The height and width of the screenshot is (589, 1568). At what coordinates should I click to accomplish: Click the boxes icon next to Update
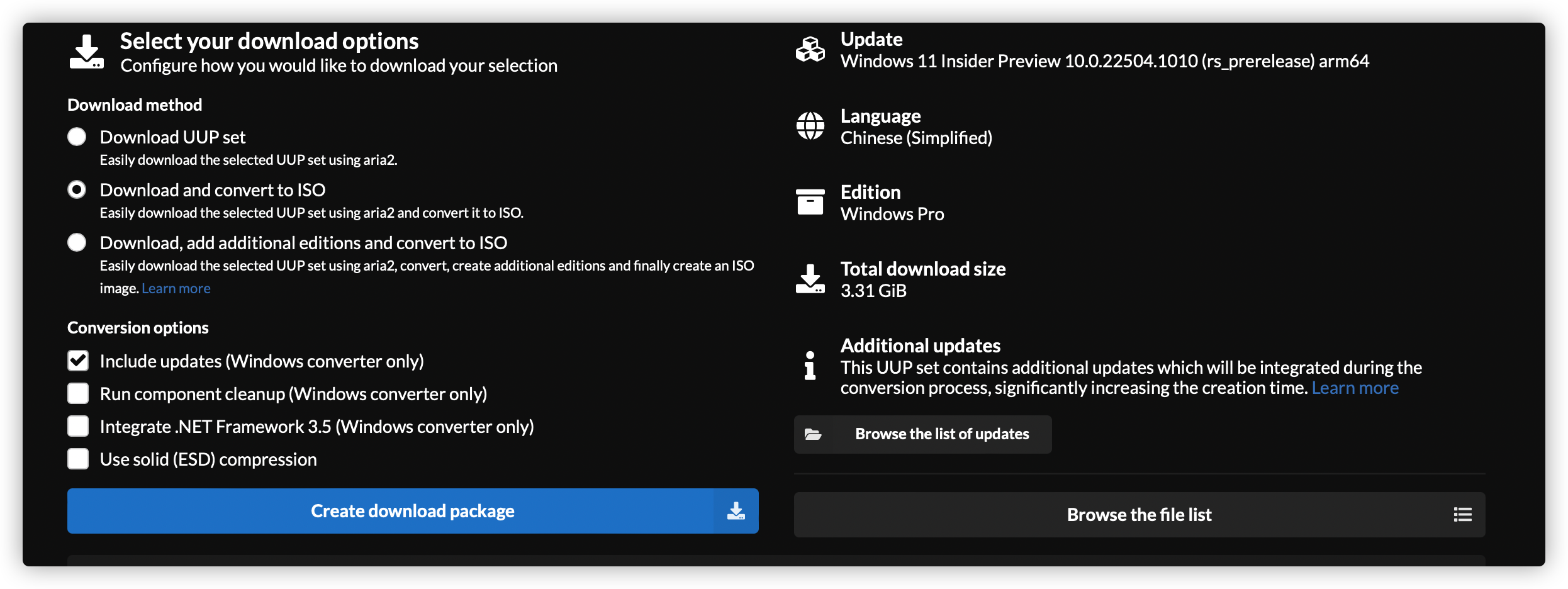point(810,49)
